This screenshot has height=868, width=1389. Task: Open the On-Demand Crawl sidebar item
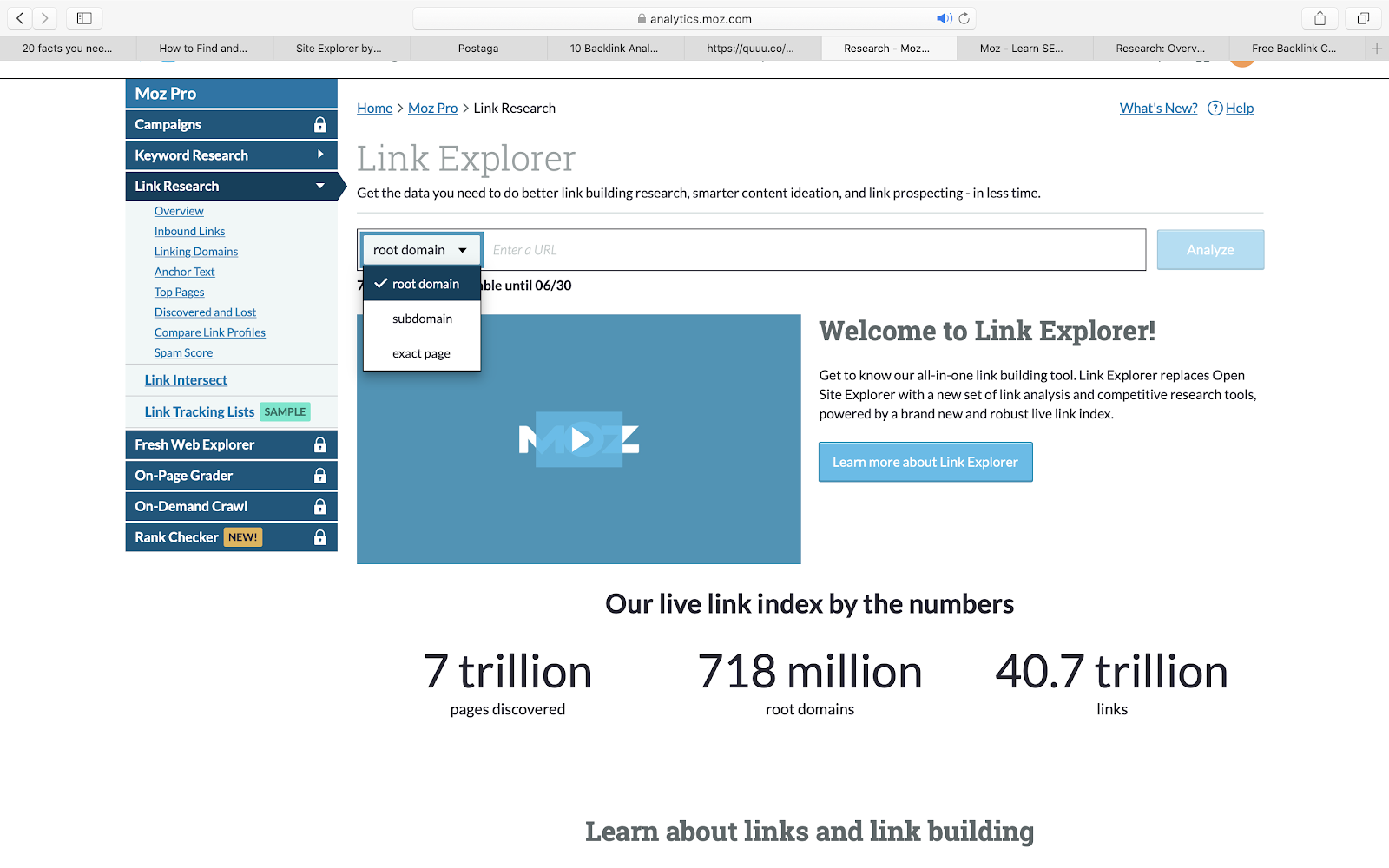click(x=232, y=507)
